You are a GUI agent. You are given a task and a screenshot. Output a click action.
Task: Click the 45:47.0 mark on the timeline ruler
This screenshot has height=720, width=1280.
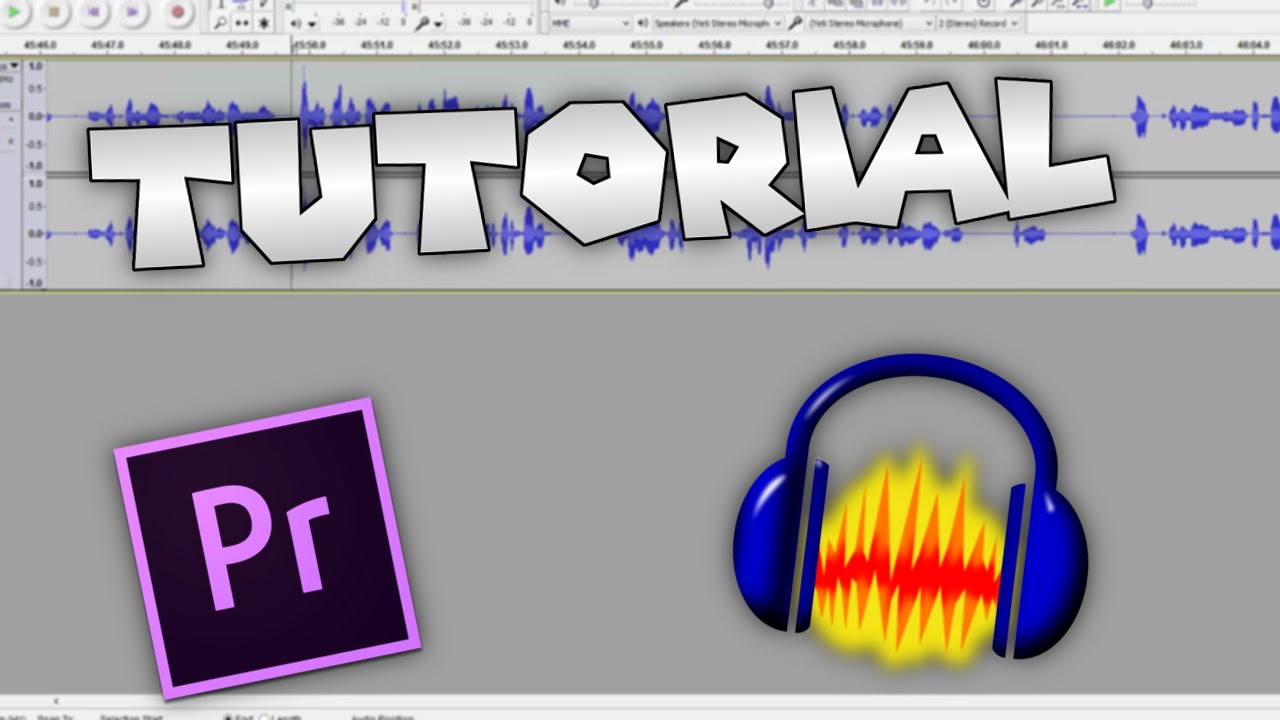pos(107,45)
